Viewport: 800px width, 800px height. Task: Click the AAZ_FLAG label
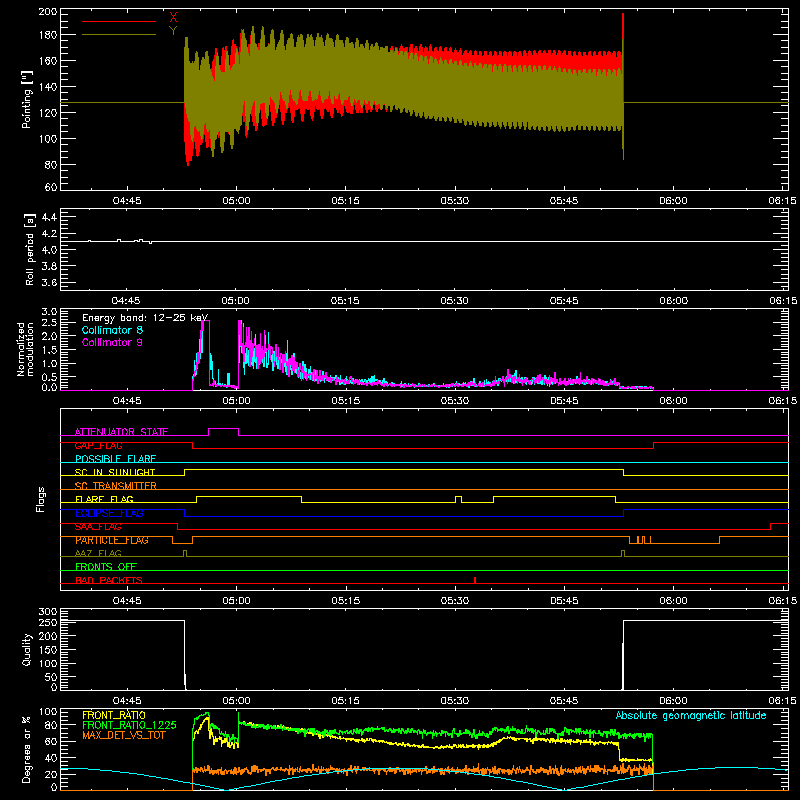coord(98,553)
